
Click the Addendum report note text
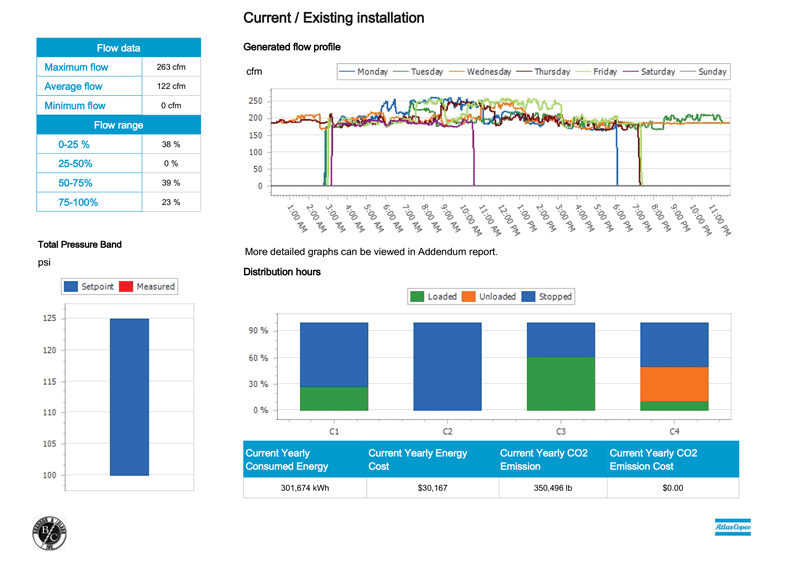[371, 251]
